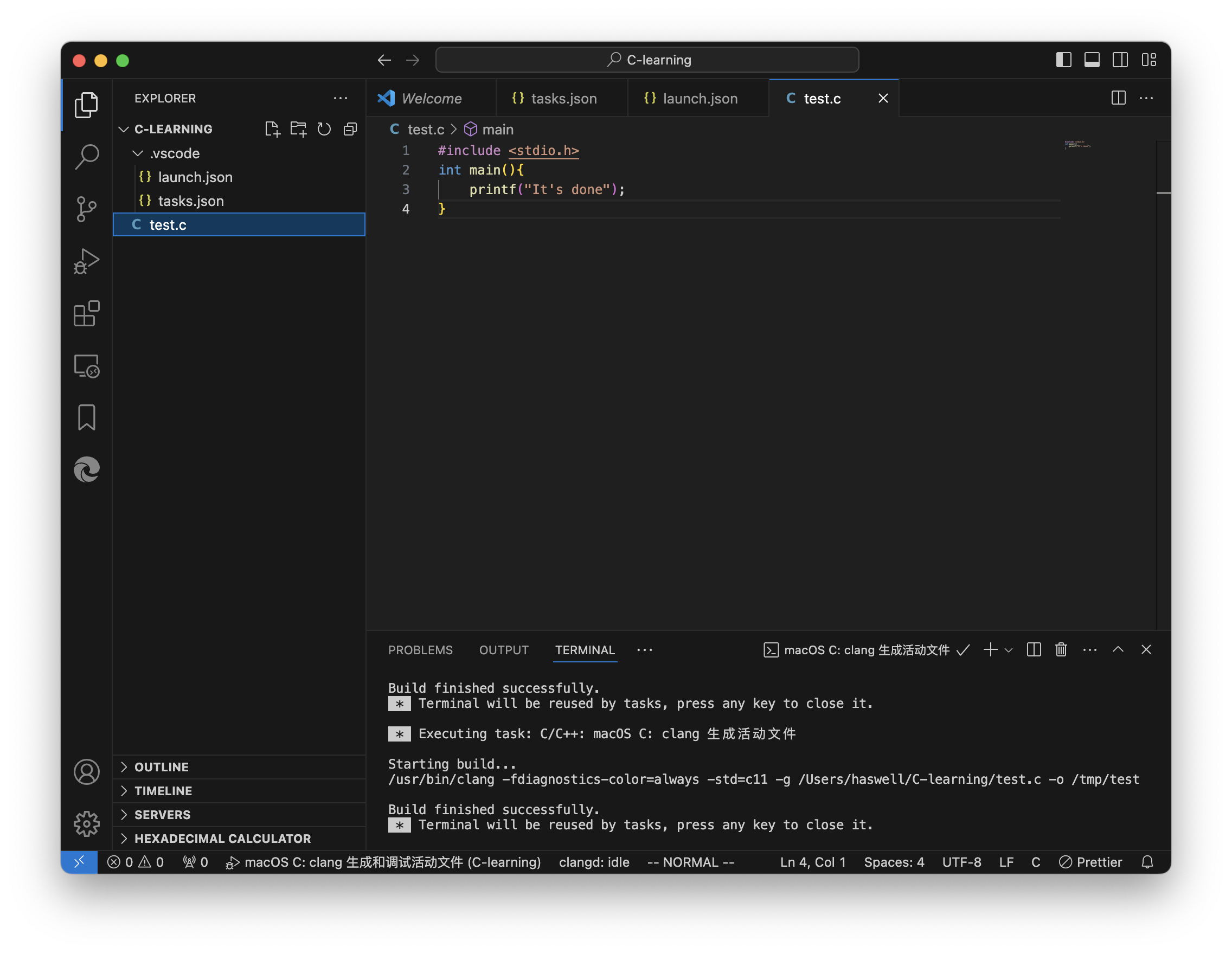The width and height of the screenshot is (1232, 954).
Task: Toggle the primary side bar layout button
Action: (x=1063, y=60)
